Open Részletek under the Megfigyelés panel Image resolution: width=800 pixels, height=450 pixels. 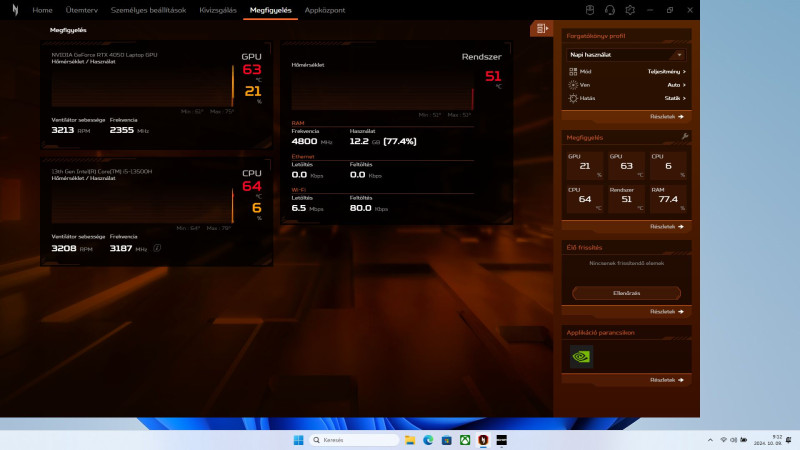pos(666,227)
